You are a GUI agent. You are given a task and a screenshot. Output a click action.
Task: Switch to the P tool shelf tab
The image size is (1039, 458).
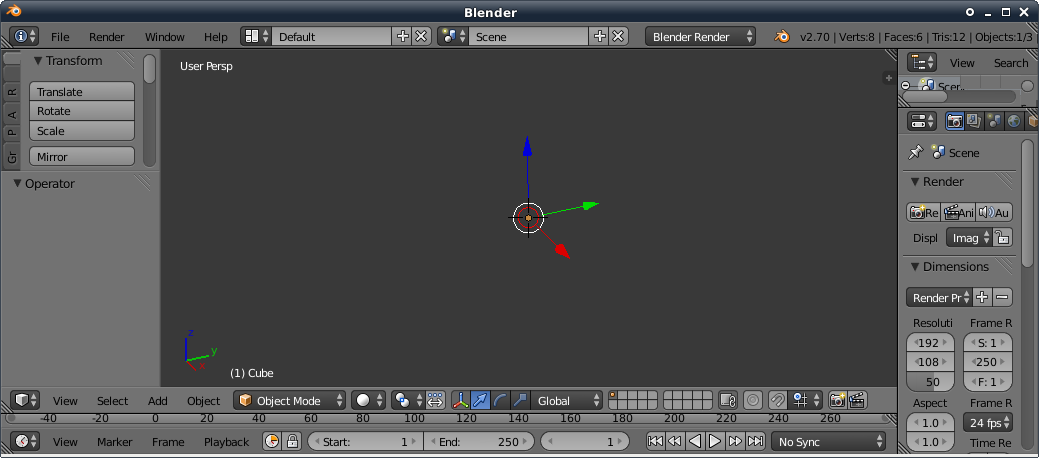pyautogui.click(x=11, y=133)
